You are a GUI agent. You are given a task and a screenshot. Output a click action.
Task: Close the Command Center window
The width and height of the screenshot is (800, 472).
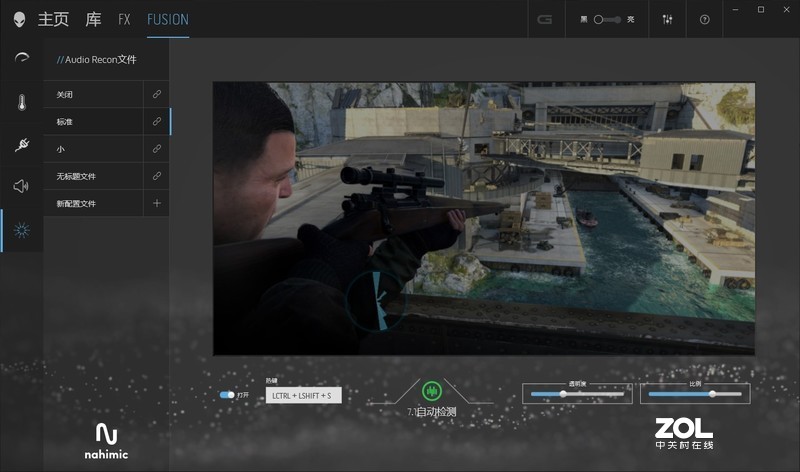pos(786,10)
